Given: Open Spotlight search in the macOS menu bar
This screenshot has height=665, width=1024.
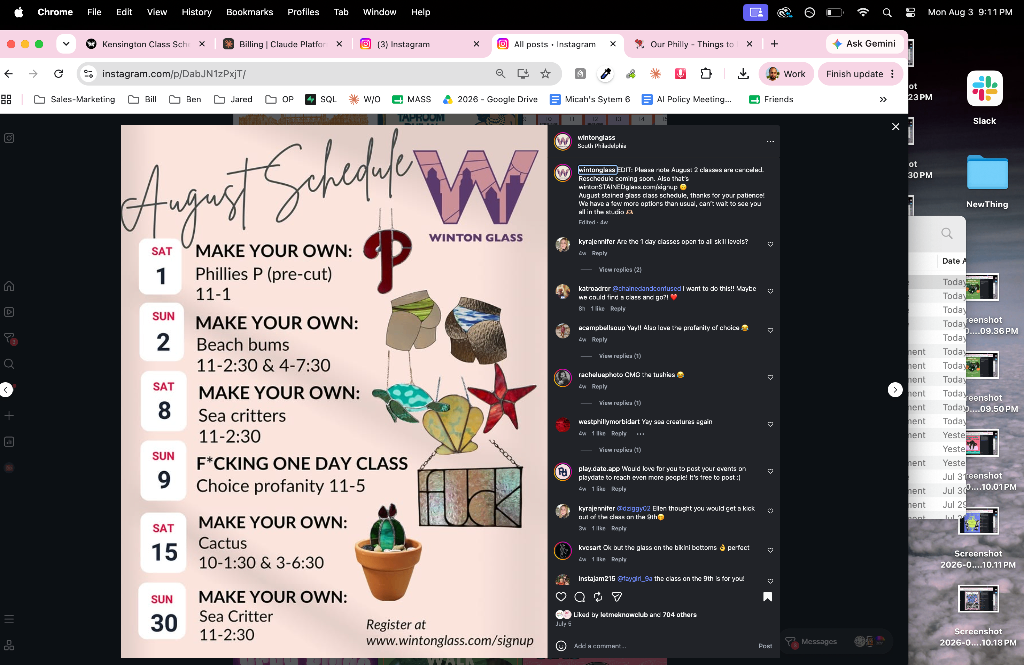Looking at the screenshot, I should coord(887,12).
